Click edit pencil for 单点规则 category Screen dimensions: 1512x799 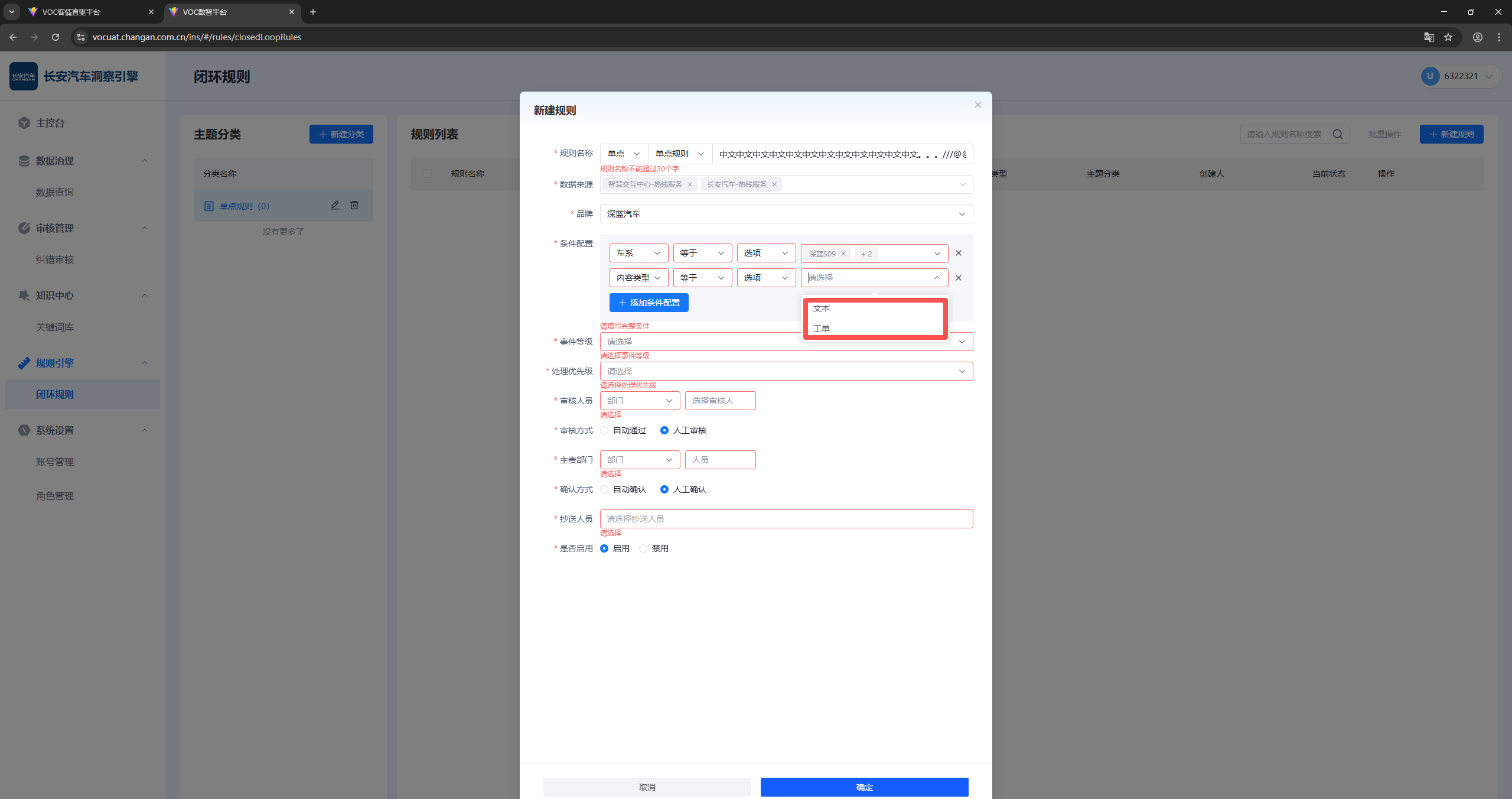[x=335, y=205]
